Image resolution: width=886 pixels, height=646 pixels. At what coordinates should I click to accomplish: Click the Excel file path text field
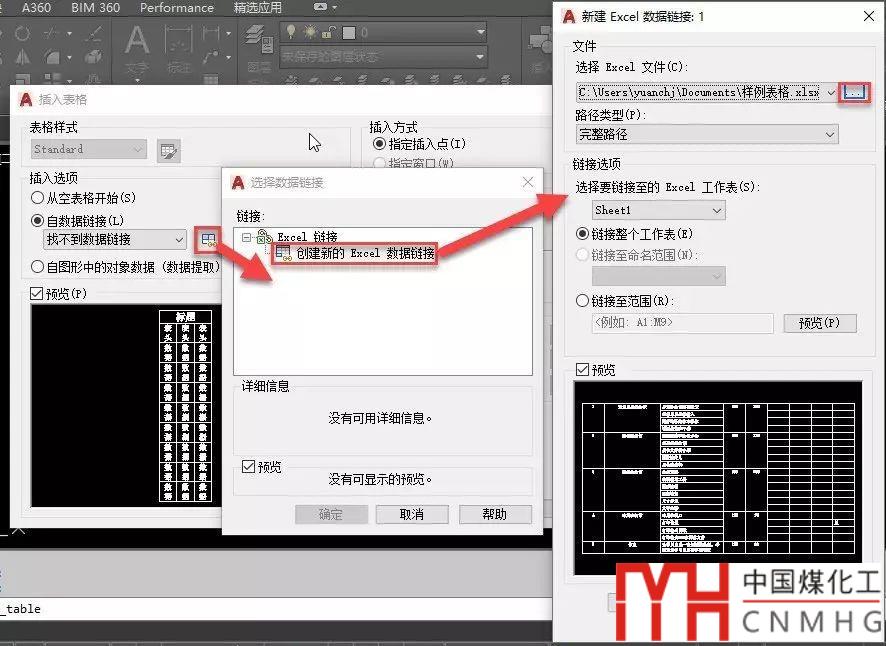(x=700, y=92)
